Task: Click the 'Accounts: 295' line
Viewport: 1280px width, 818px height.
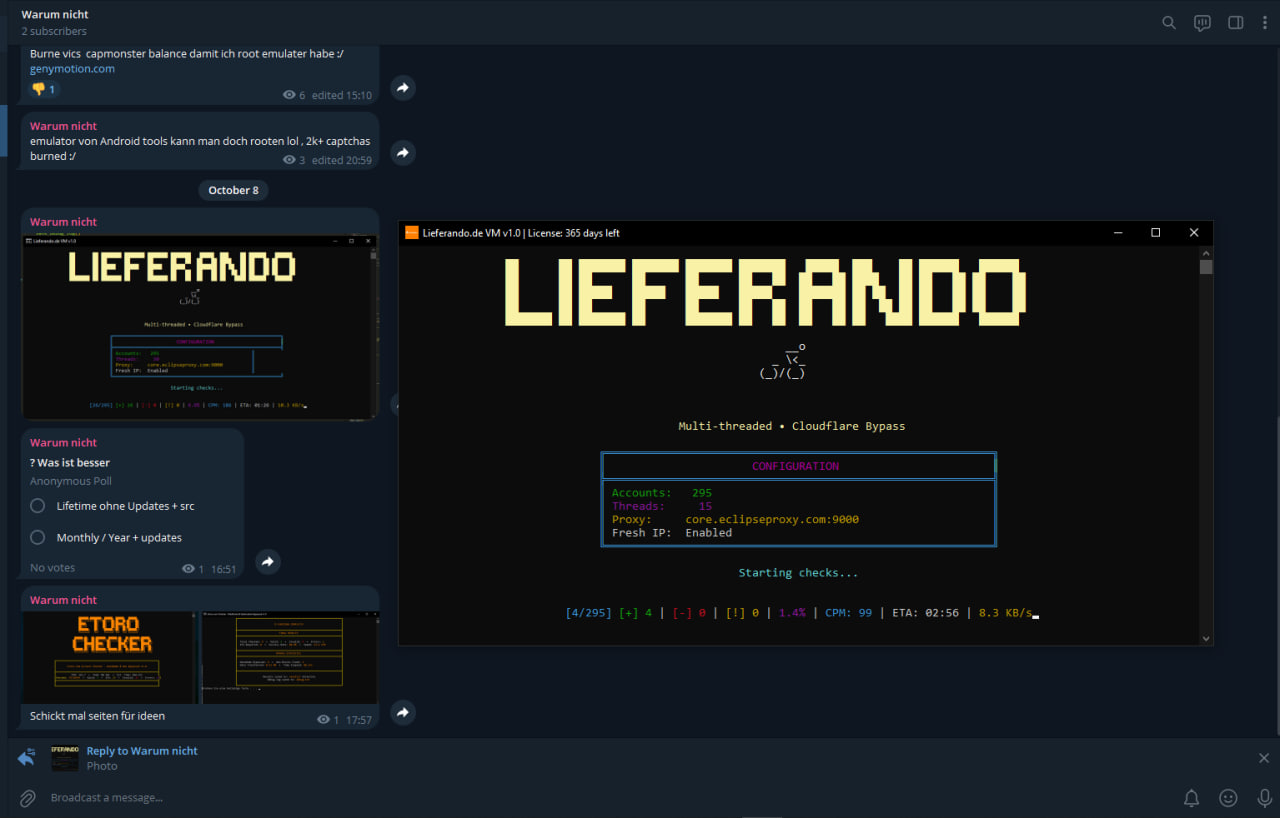Action: [x=662, y=493]
